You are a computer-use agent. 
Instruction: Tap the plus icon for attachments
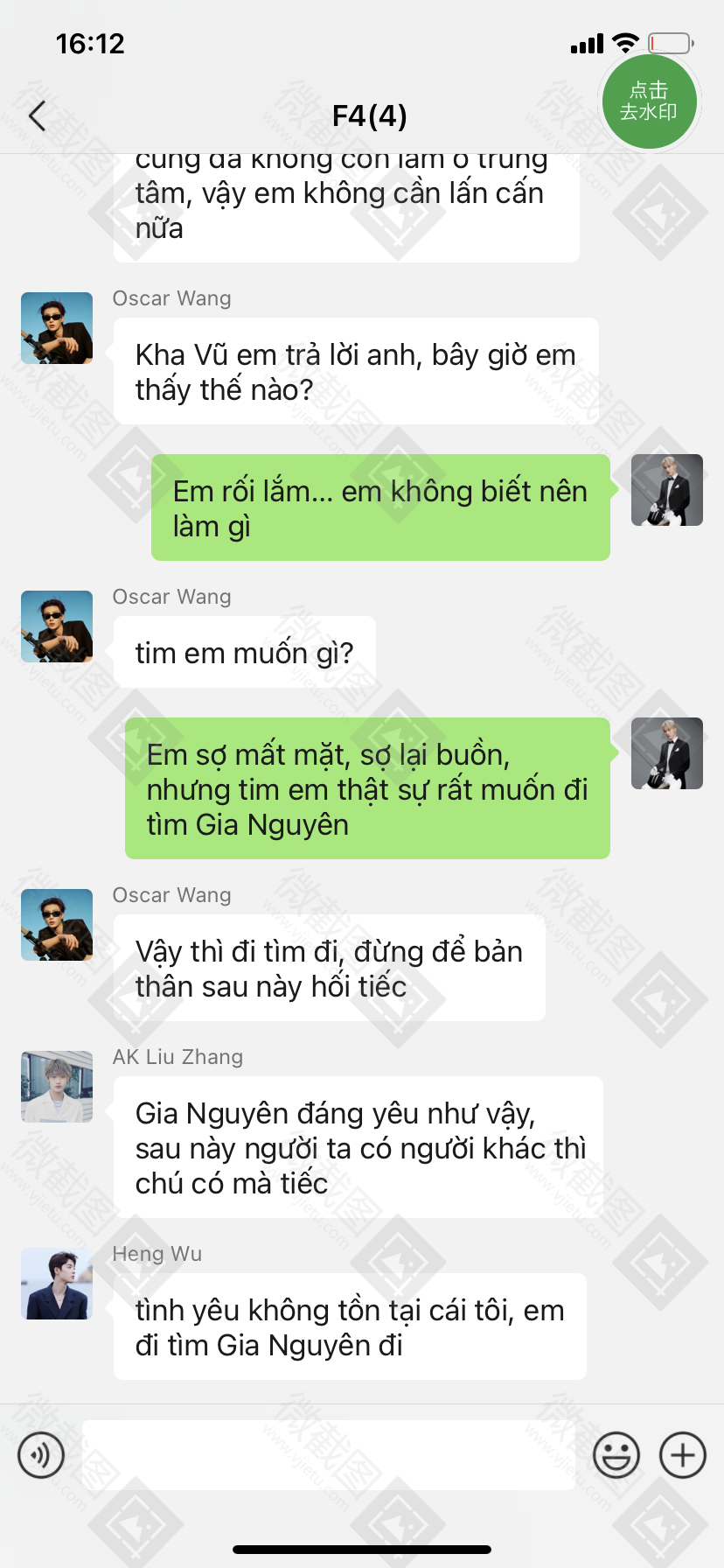(683, 1455)
